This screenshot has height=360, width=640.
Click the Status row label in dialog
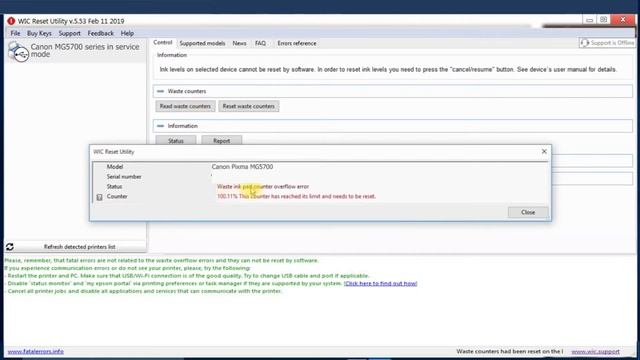(114, 187)
